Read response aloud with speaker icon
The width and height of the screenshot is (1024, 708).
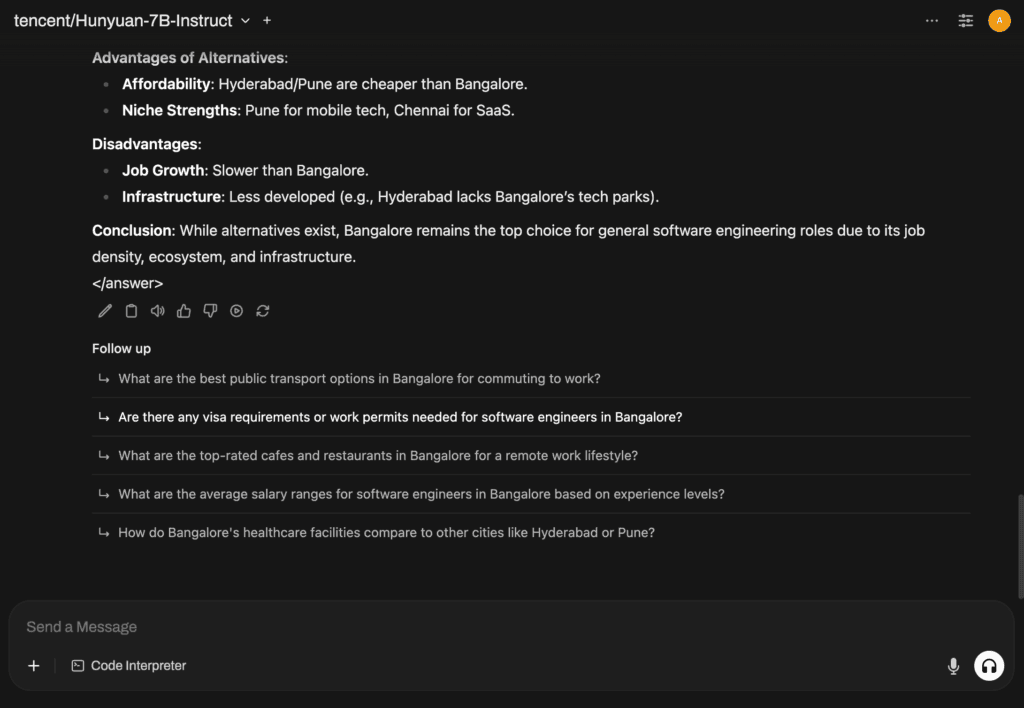pos(157,311)
